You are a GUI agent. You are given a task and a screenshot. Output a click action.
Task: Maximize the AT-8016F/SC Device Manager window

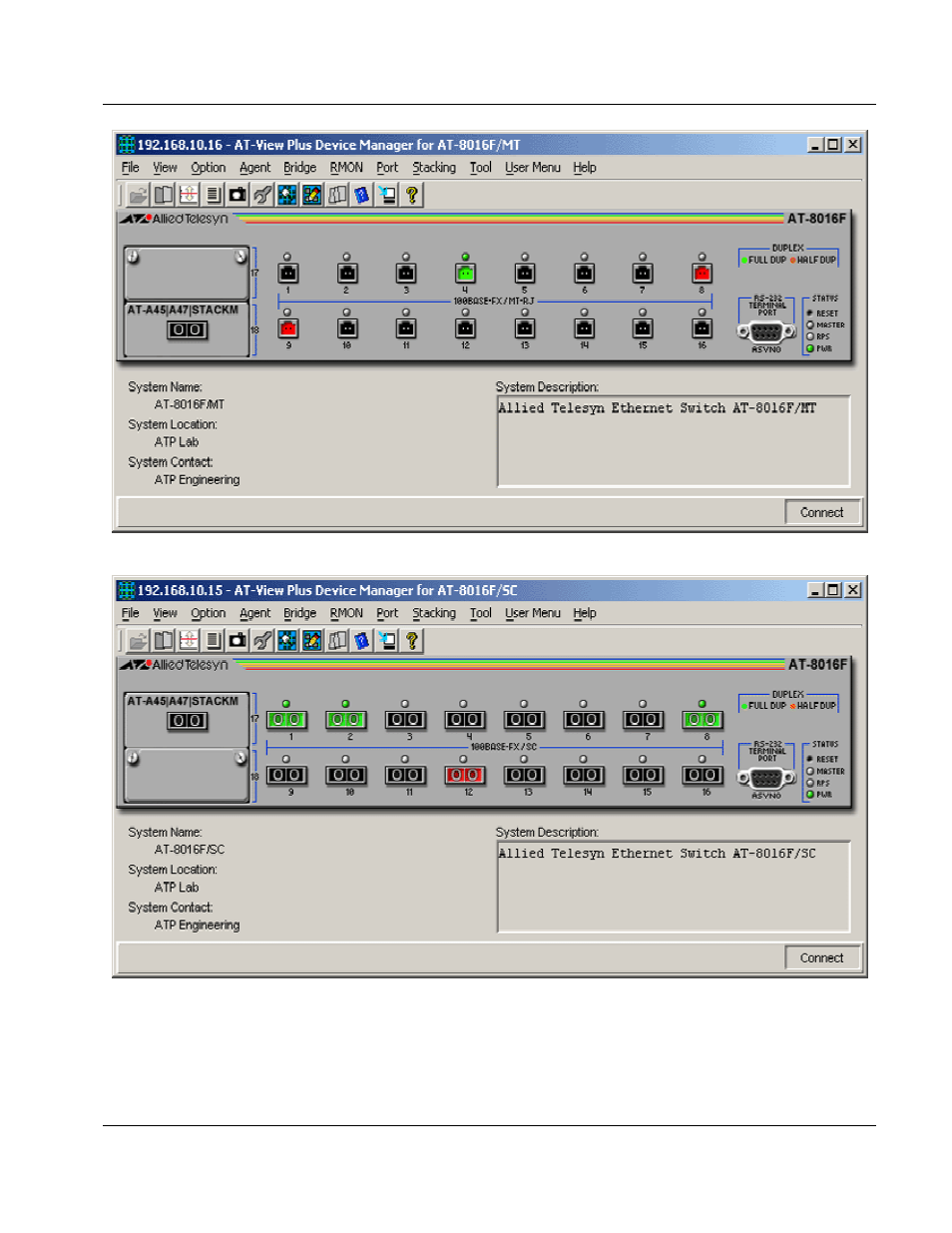point(833,590)
